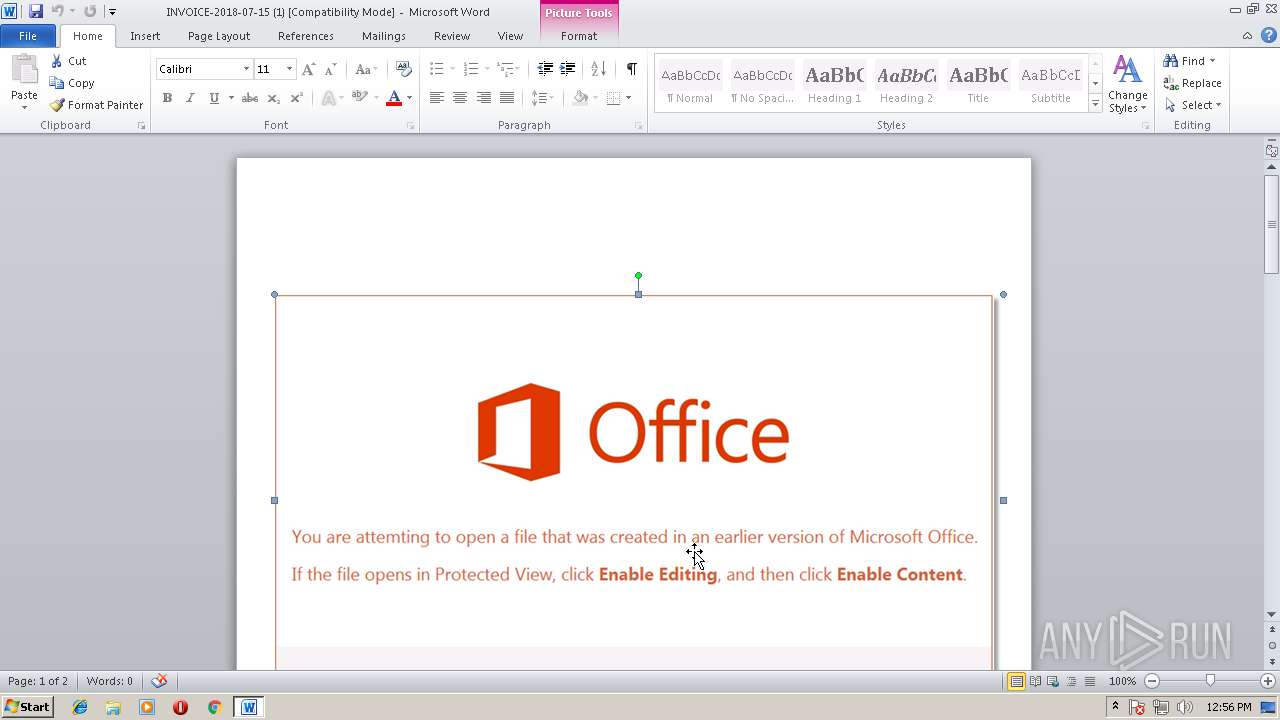Image resolution: width=1280 pixels, height=720 pixels.
Task: Open the font size dropdown
Action: click(x=289, y=69)
